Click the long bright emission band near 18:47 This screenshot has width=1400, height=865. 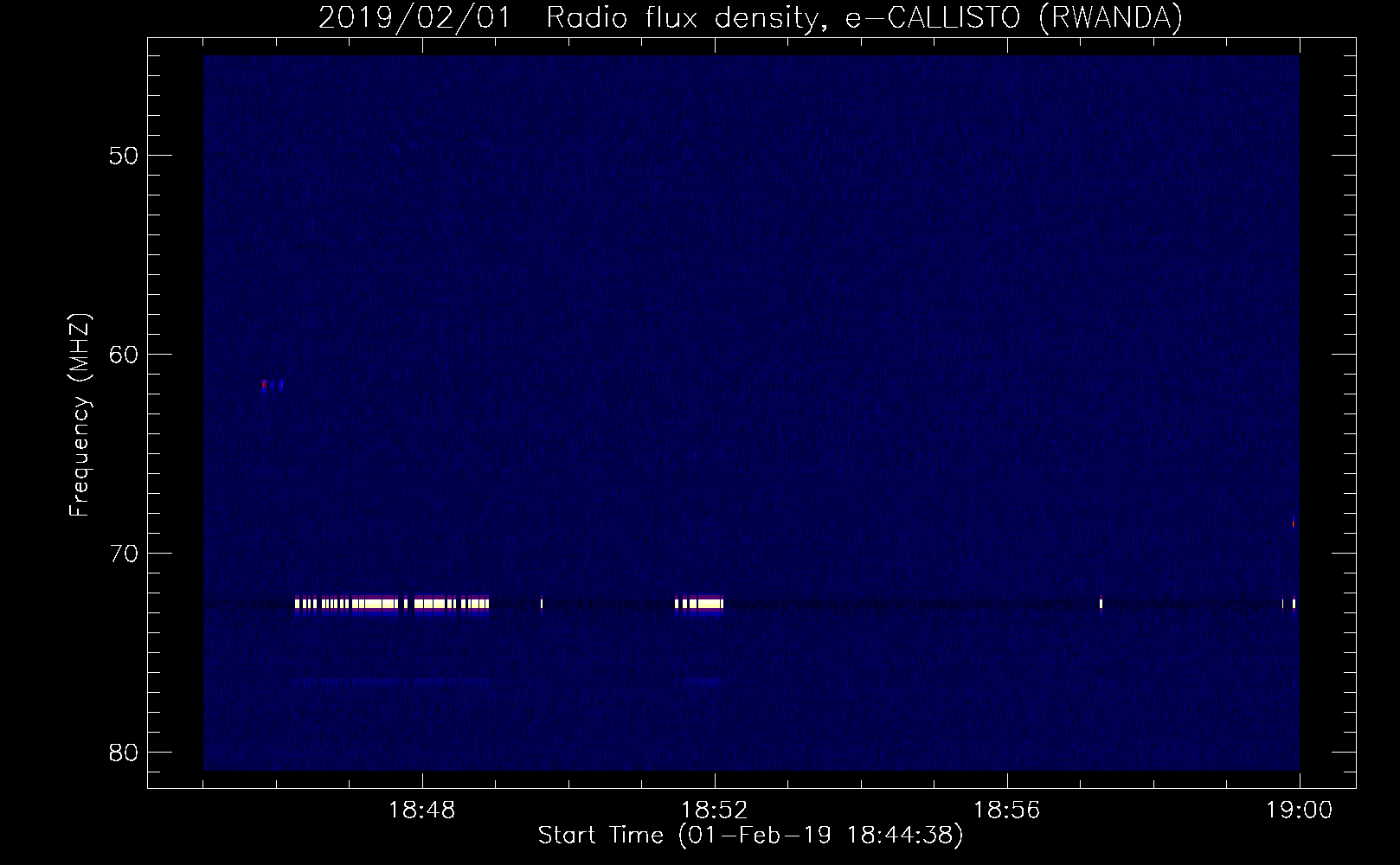point(392,604)
